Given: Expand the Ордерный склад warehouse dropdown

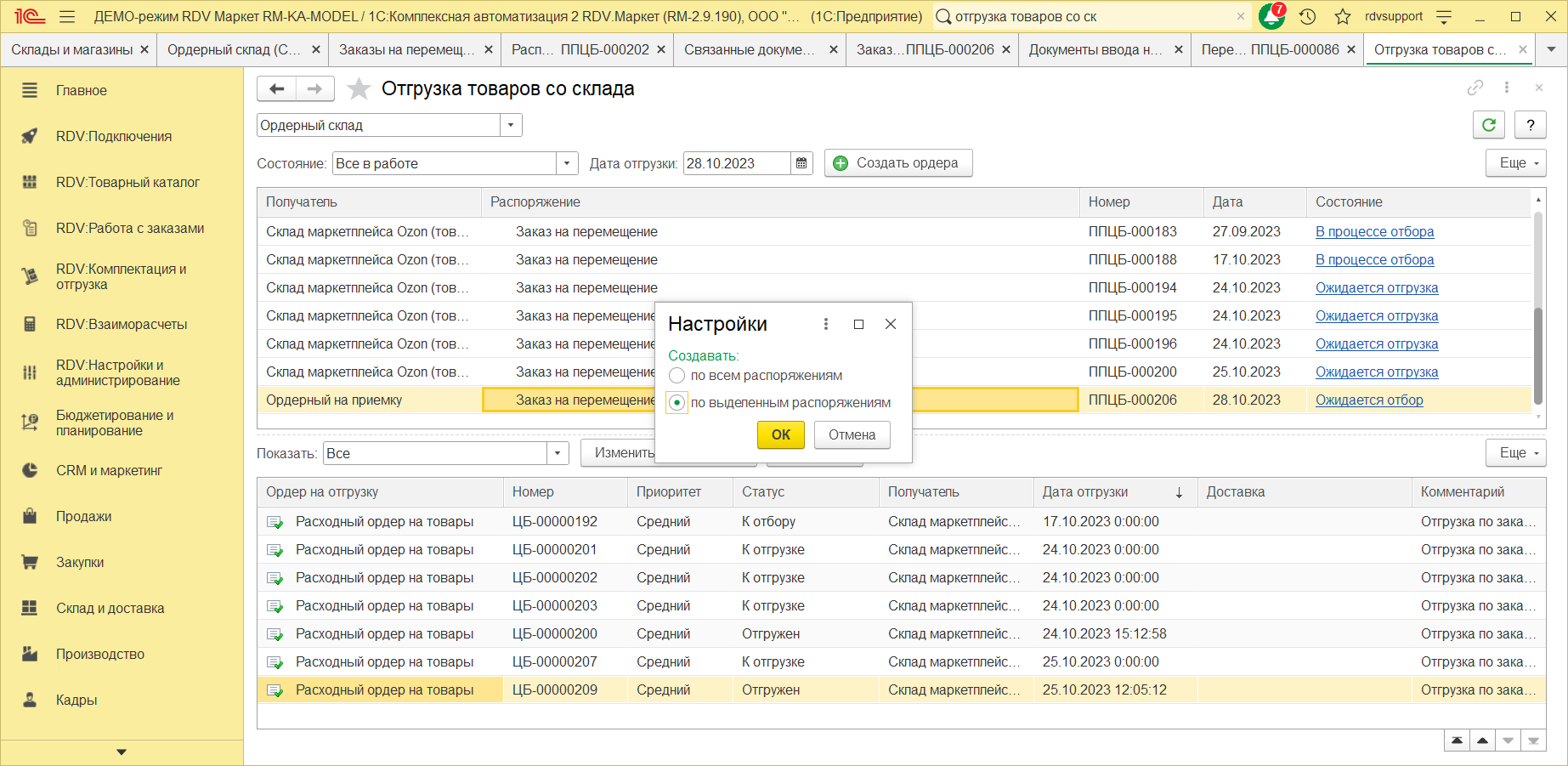Looking at the screenshot, I should tap(511, 126).
